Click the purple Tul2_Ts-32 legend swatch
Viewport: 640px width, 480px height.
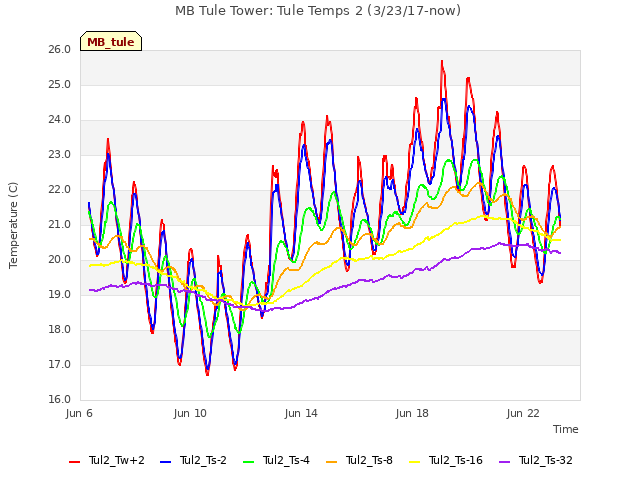[504, 461]
